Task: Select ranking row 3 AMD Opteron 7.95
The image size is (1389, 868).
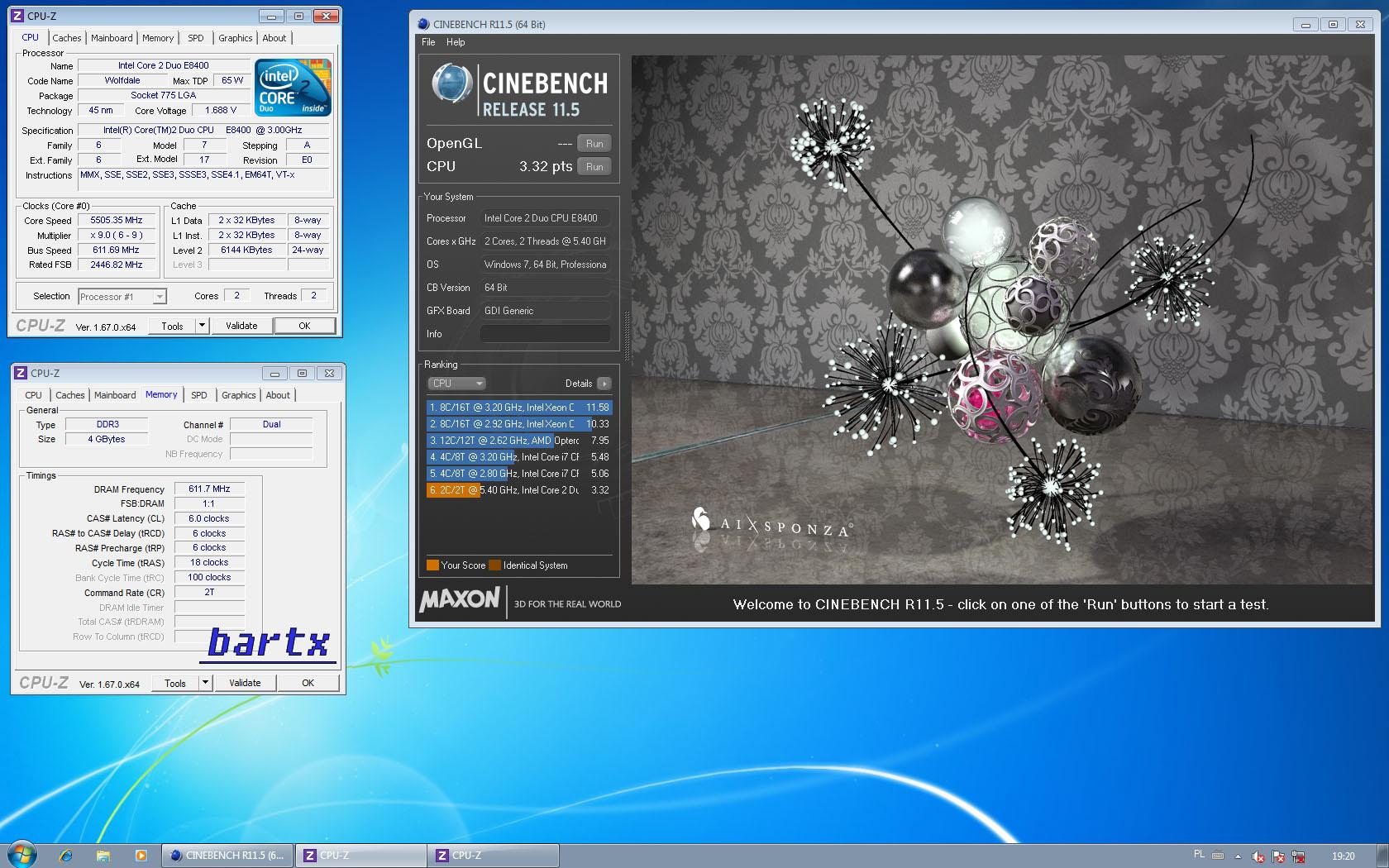Action: (519, 441)
